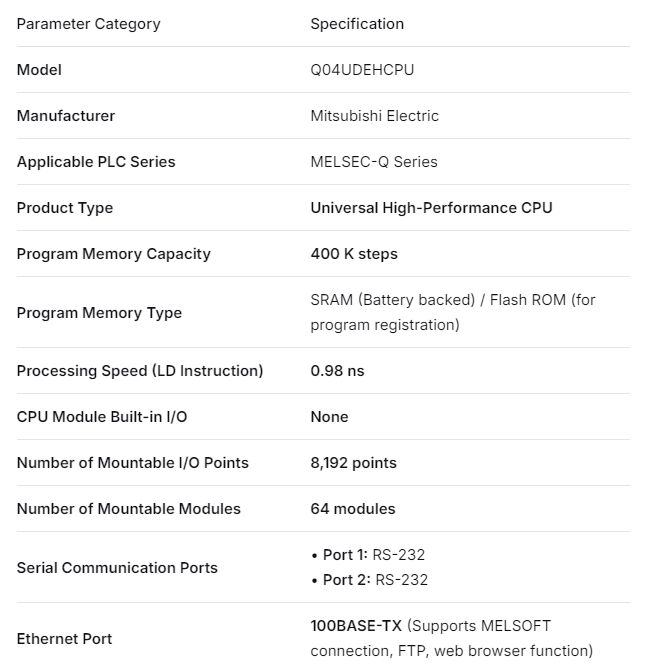Click the Applicable PLC Series label
This screenshot has height=668, width=659.
point(96,162)
